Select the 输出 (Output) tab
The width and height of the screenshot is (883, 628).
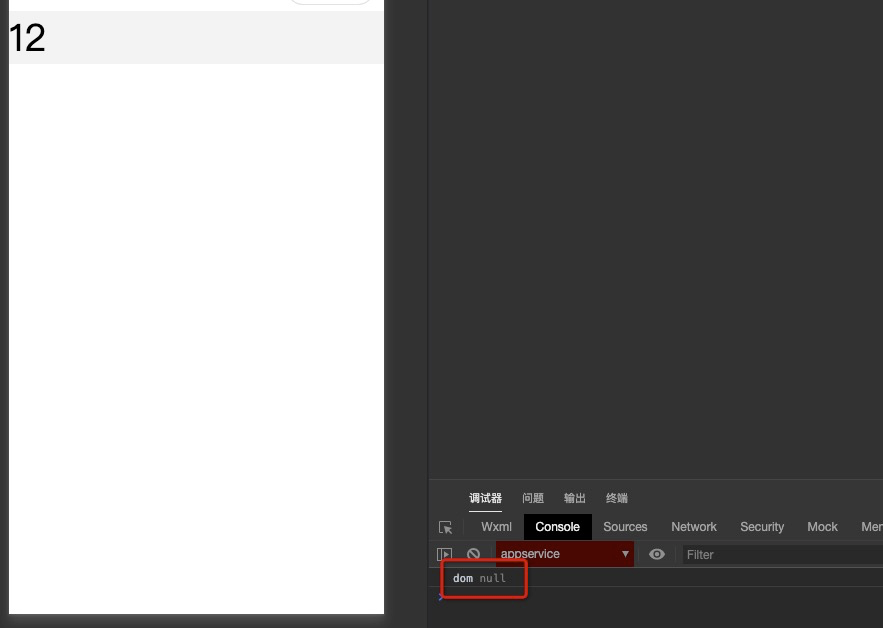pos(574,498)
